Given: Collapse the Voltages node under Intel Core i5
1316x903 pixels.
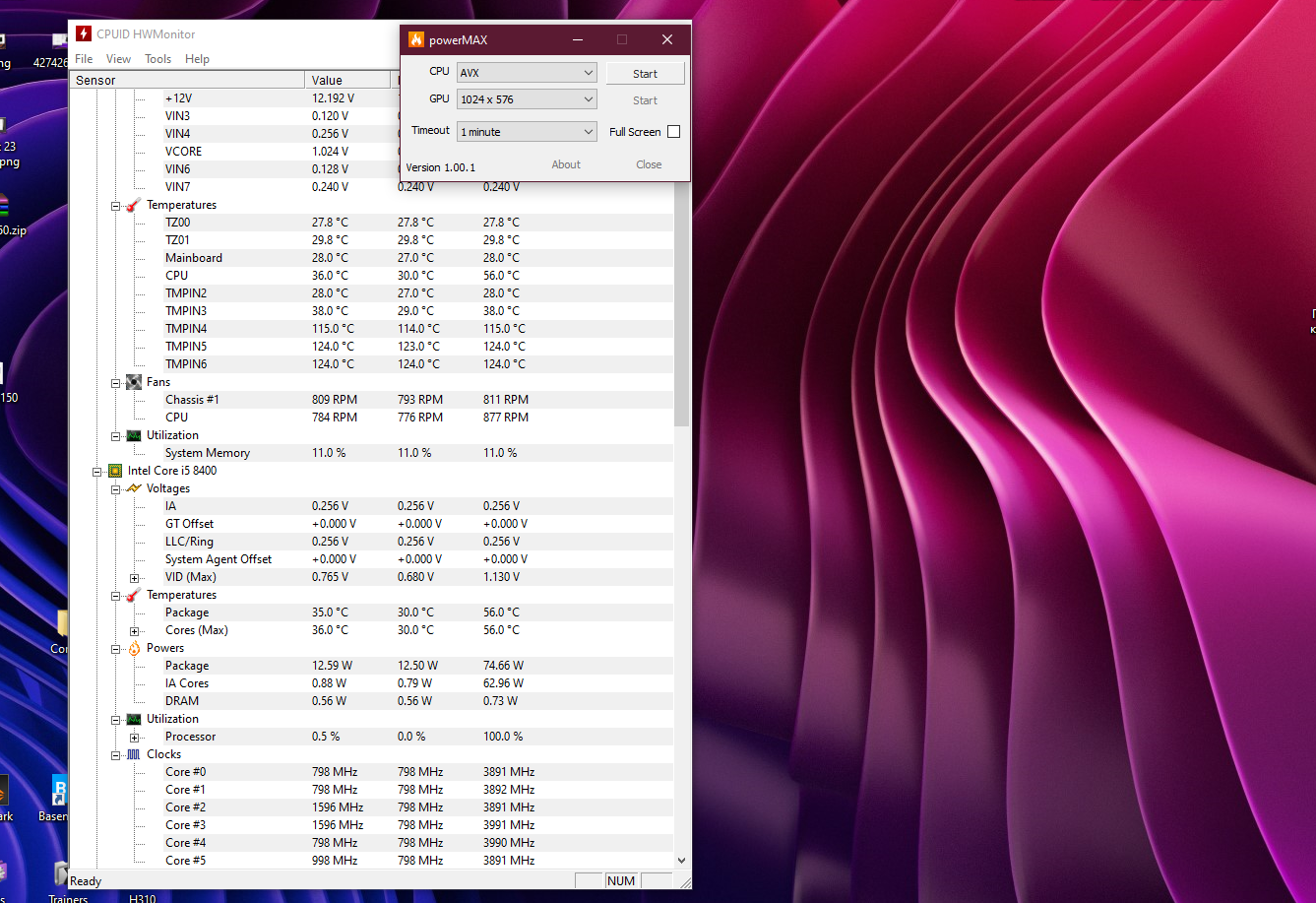Looking at the screenshot, I should click(115, 489).
